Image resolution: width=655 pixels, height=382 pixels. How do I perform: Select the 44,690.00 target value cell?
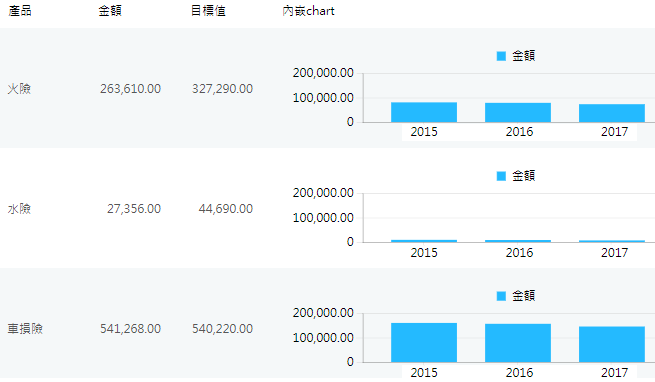(x=226, y=209)
